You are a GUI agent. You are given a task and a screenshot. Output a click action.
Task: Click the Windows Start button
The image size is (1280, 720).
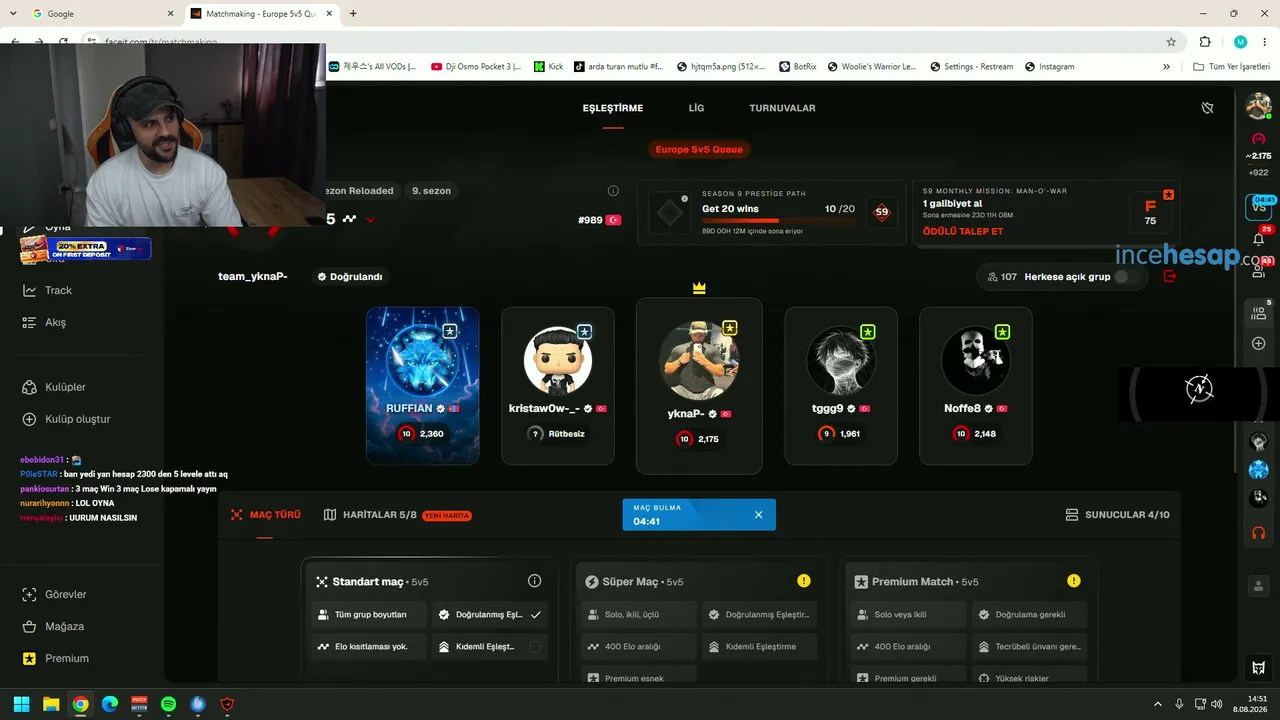click(x=22, y=704)
